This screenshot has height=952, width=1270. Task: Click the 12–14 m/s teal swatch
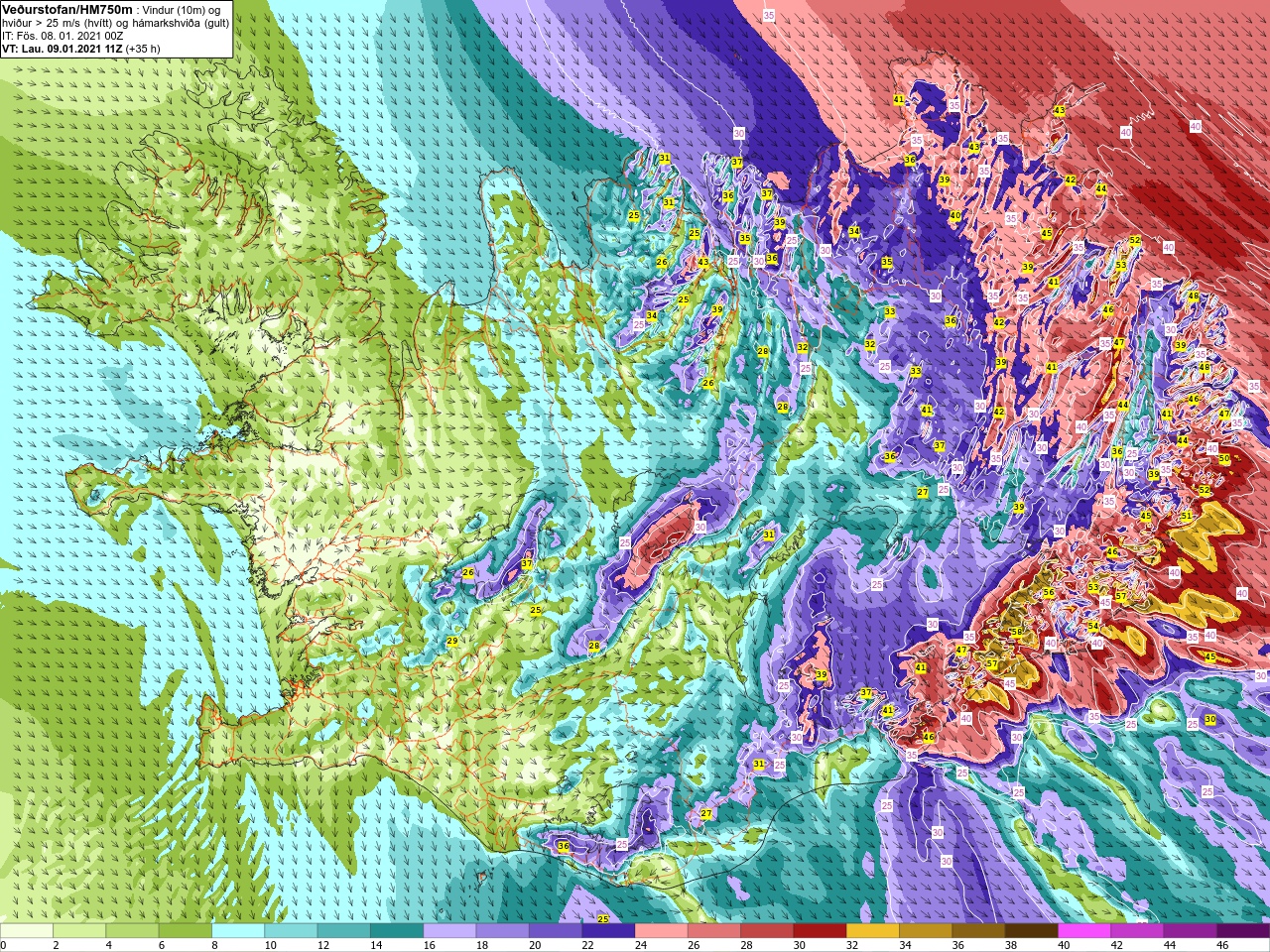tap(344, 930)
